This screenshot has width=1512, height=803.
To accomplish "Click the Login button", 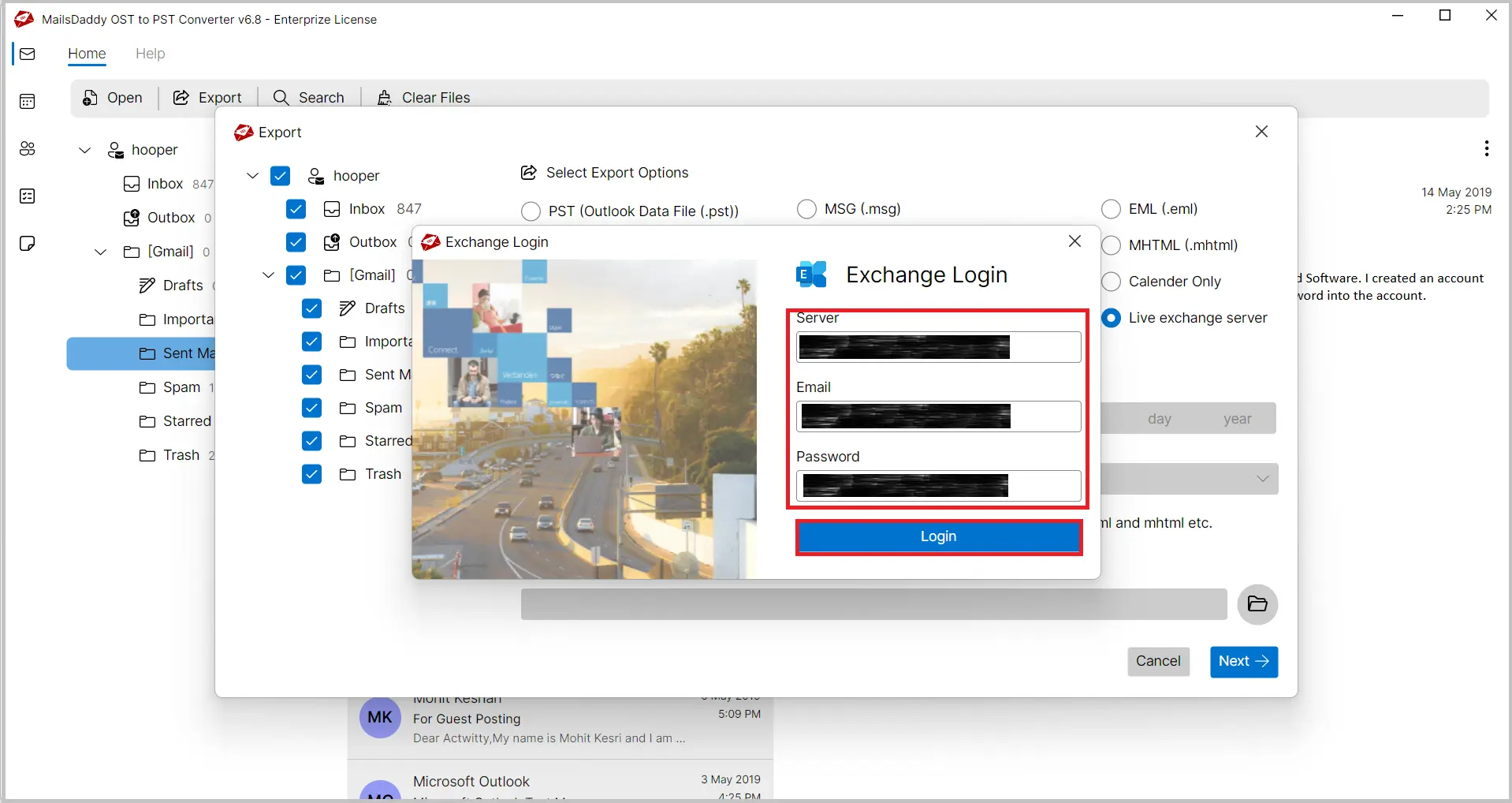I will pos(938,536).
